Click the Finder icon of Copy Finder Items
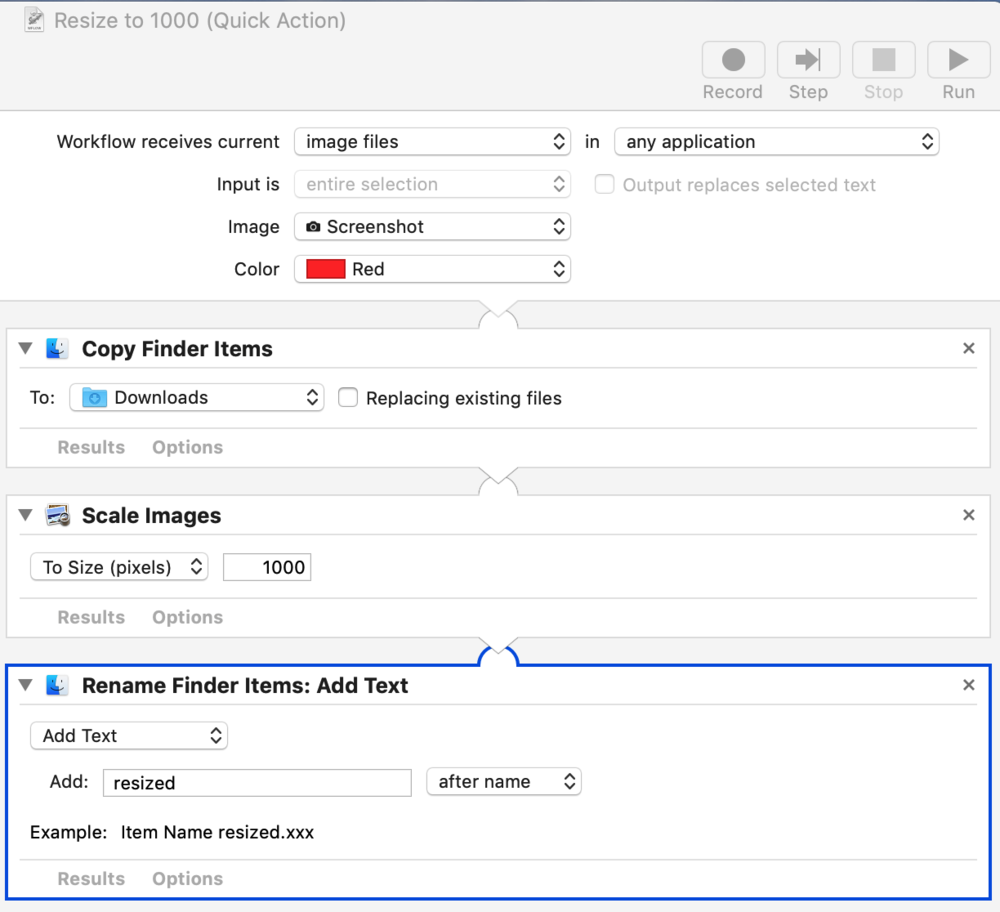Screen dimensions: 1000x912 tap(57, 349)
